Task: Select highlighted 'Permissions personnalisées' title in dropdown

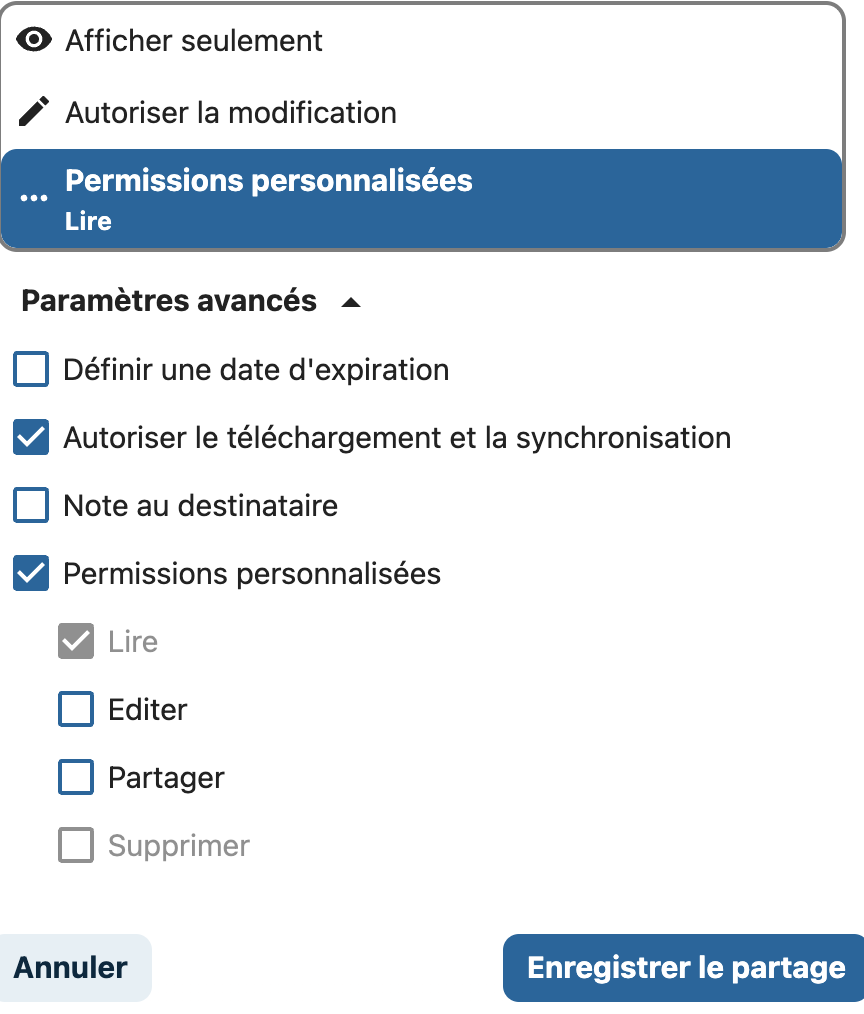Action: tap(269, 180)
